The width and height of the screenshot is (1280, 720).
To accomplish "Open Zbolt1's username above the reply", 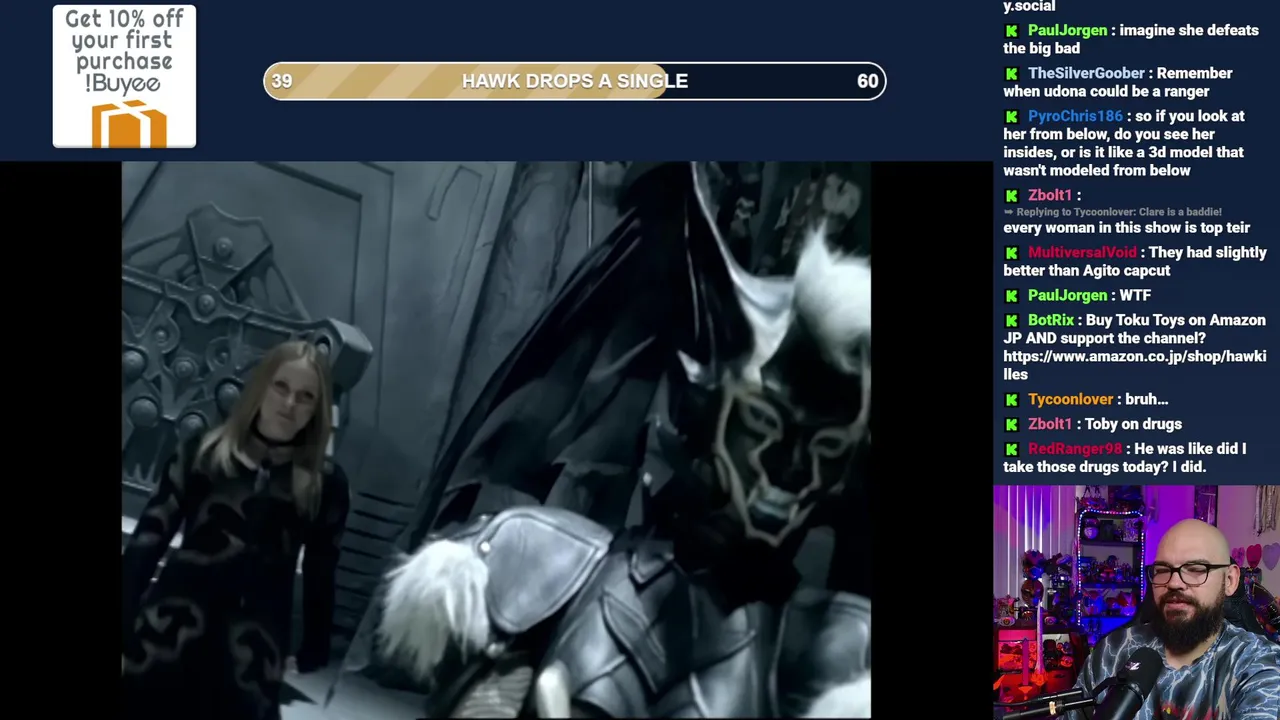I will tap(1050, 195).
